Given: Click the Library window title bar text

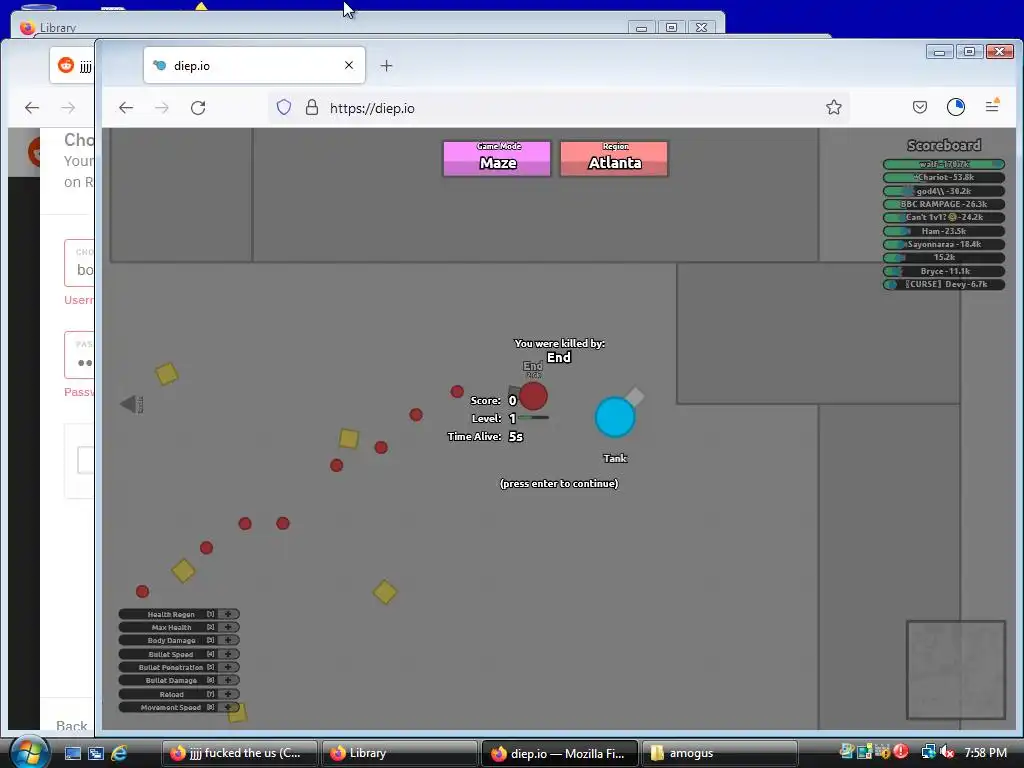Looking at the screenshot, I should (58, 27).
